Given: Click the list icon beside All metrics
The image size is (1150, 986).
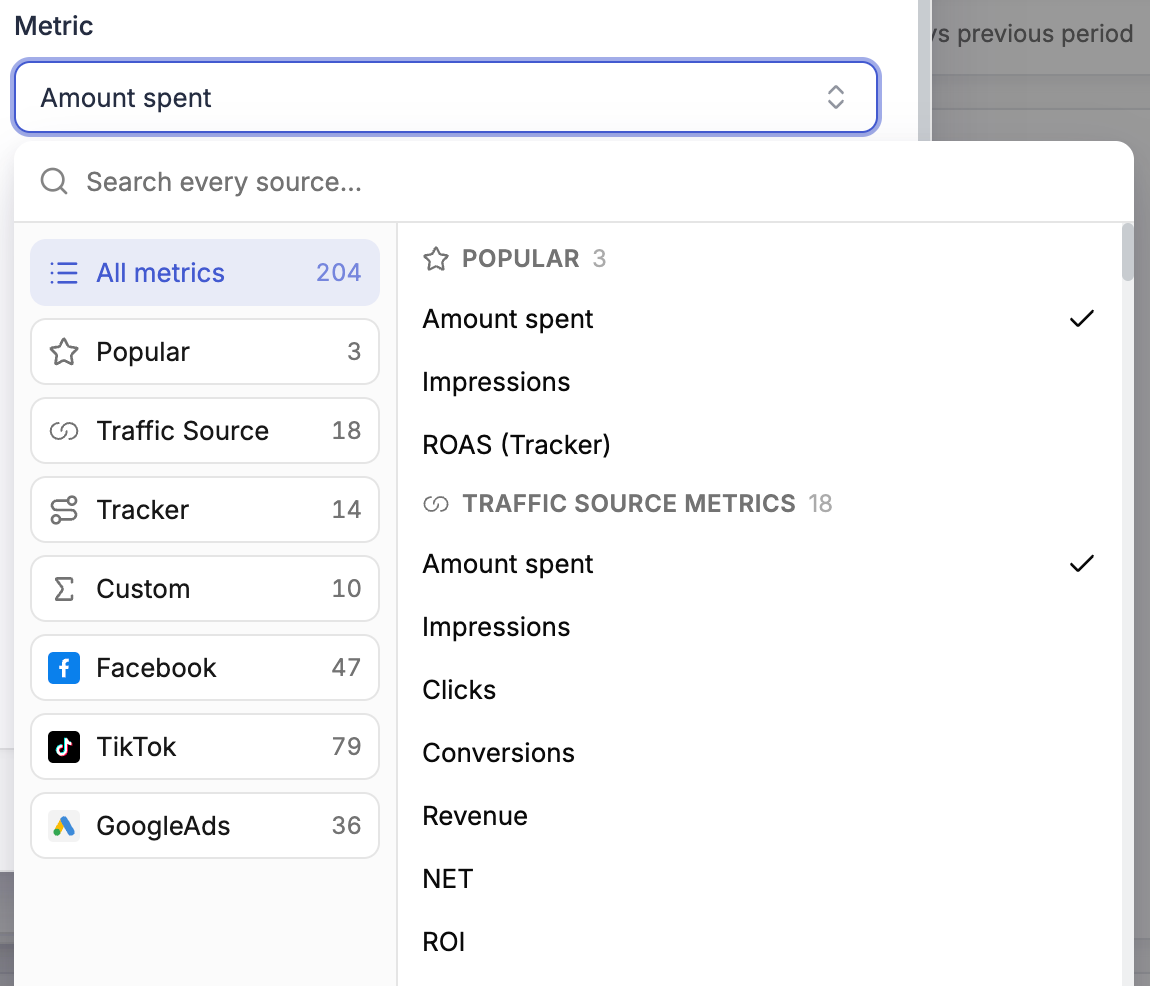Looking at the screenshot, I should click(x=64, y=273).
